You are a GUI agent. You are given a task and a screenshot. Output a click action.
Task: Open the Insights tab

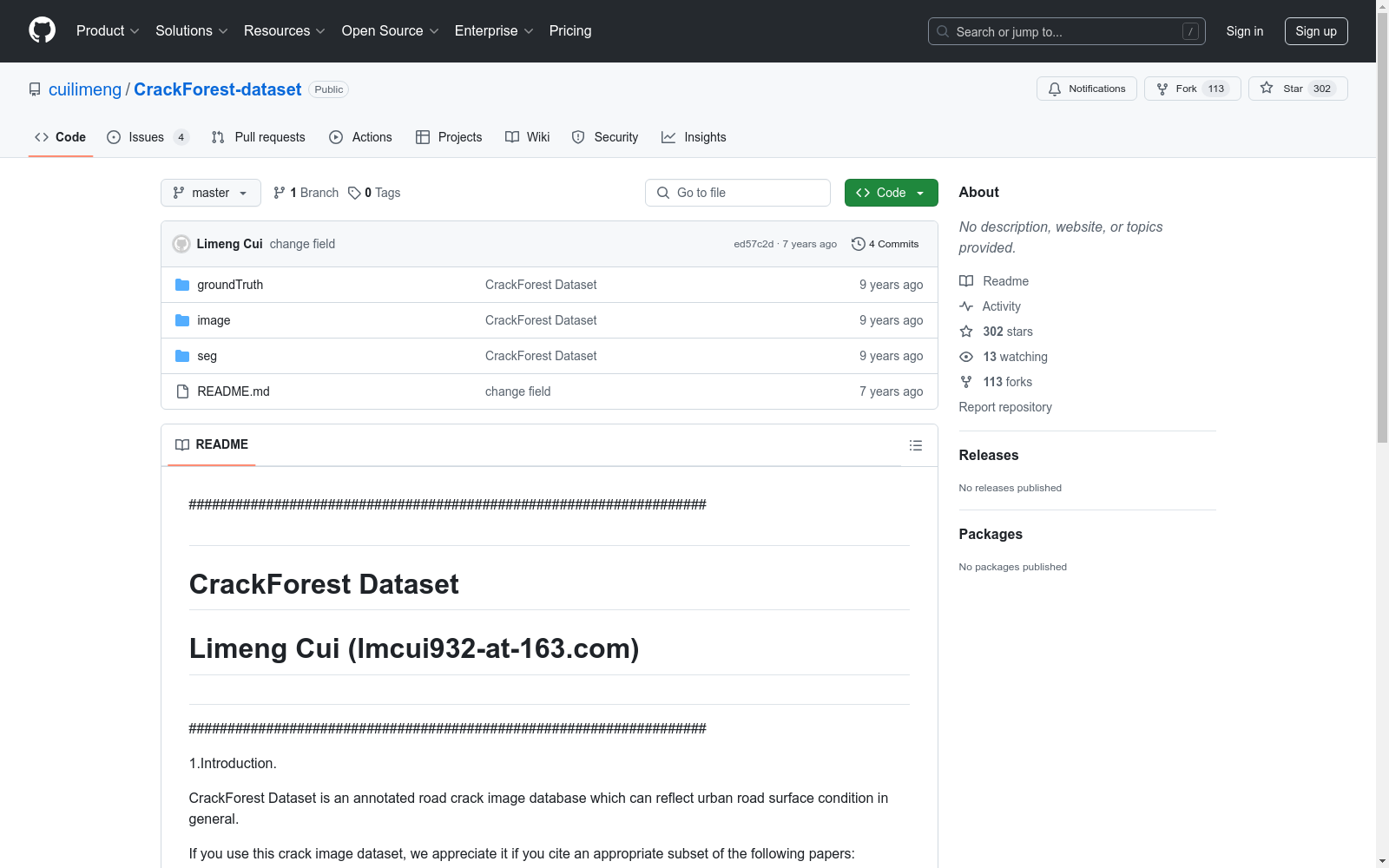(x=694, y=137)
